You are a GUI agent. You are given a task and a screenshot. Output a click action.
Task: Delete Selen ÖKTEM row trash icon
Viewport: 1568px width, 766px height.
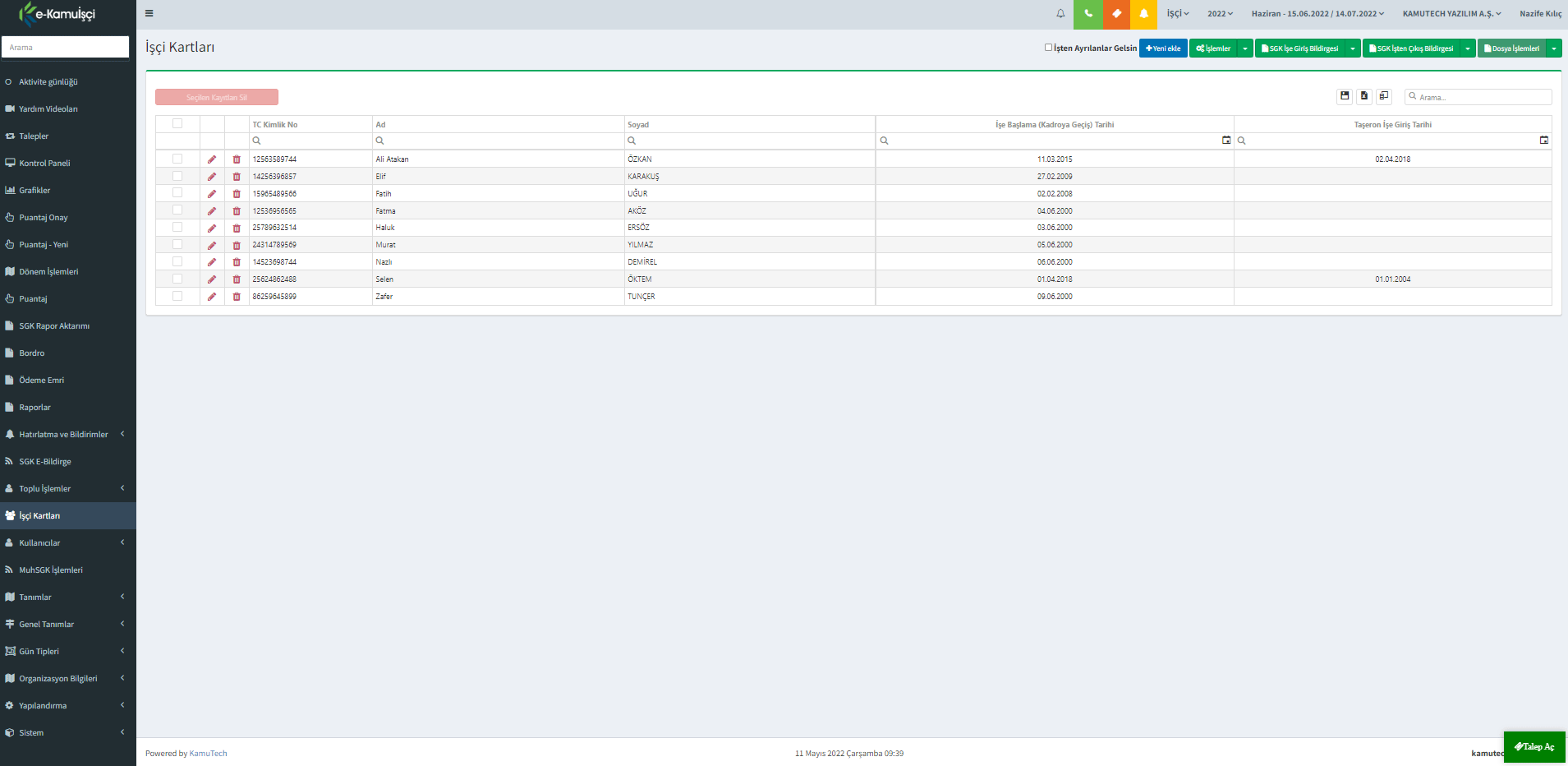(237, 279)
